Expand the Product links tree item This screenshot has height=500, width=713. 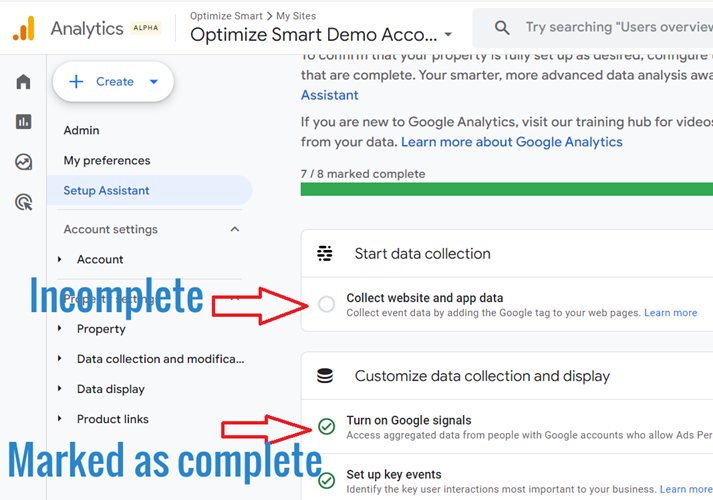coord(60,418)
